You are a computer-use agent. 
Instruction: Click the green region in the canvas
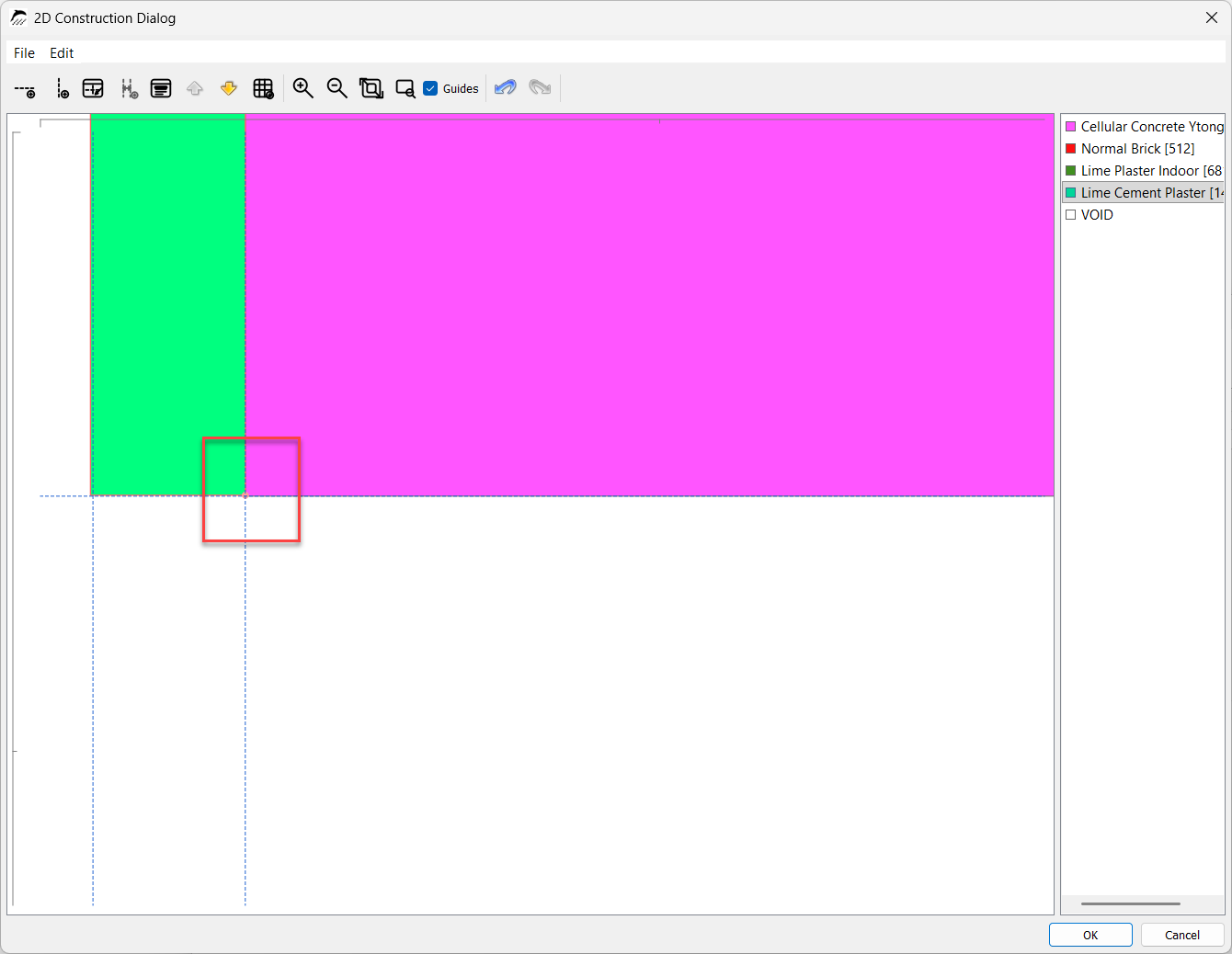click(168, 304)
